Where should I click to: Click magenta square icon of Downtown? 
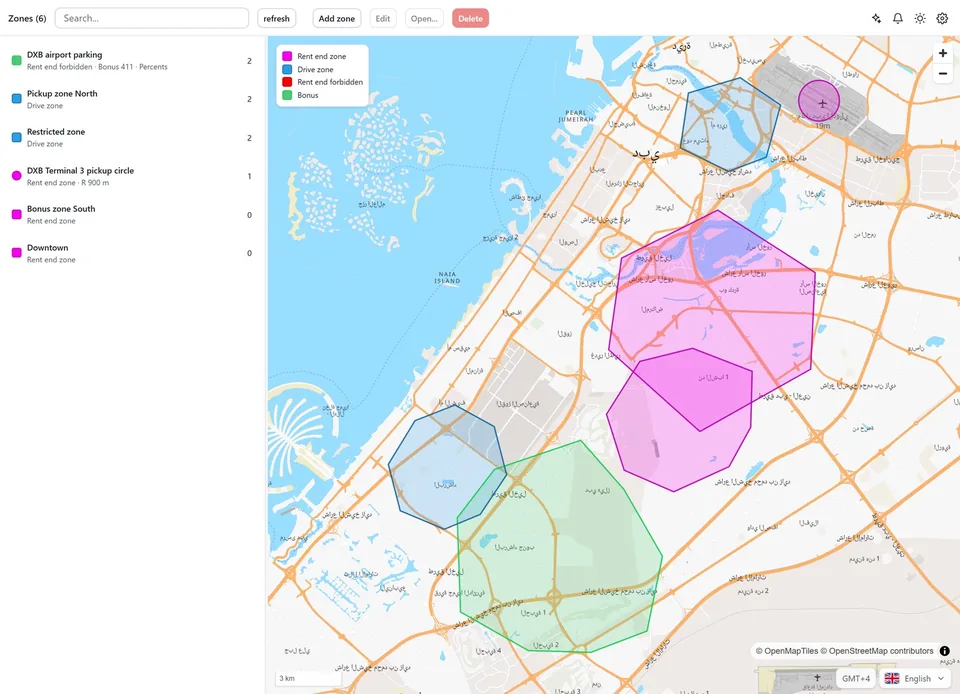[17, 253]
